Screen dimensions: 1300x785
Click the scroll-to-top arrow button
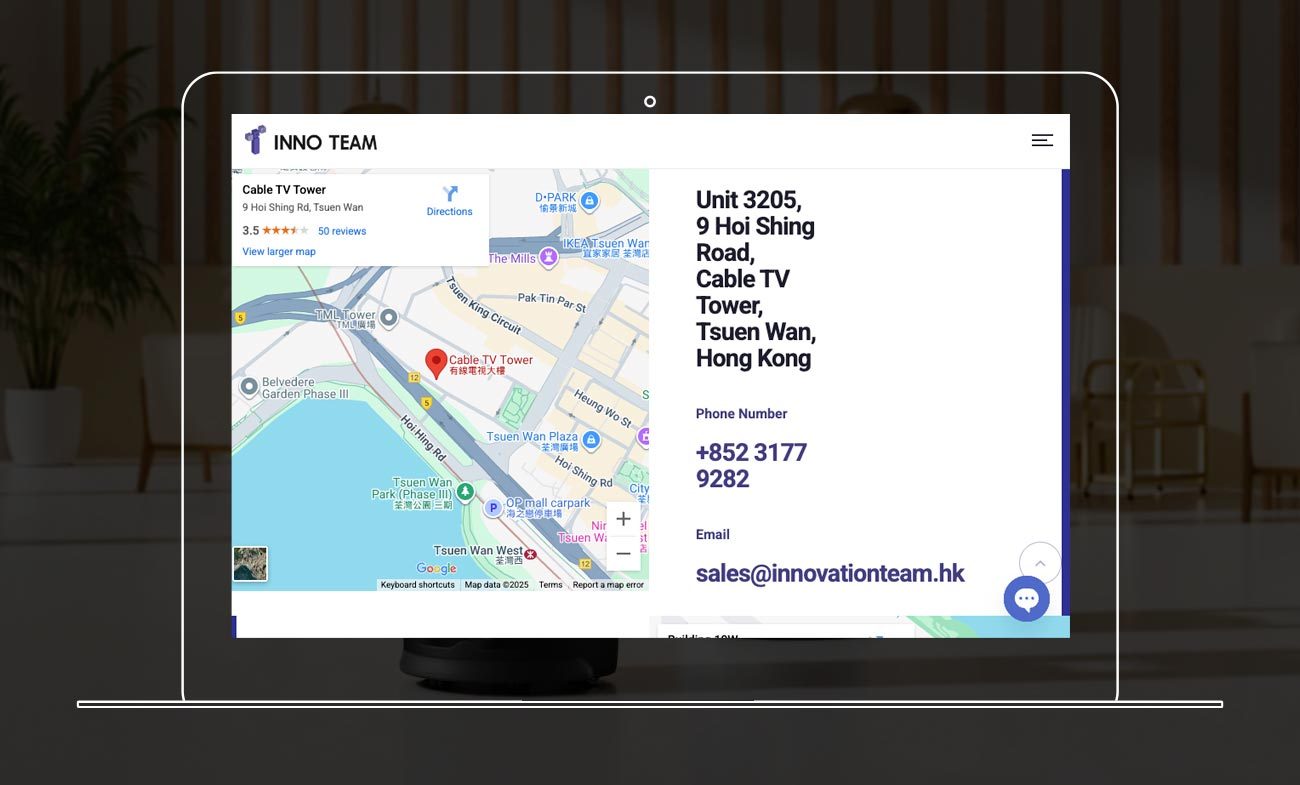click(1040, 563)
